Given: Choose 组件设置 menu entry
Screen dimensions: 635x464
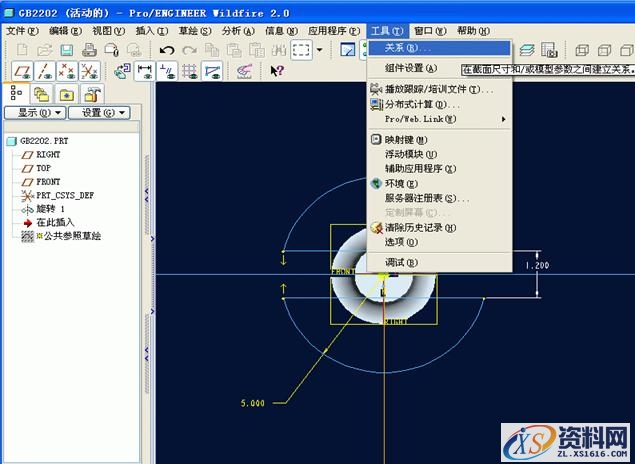Looking at the screenshot, I should click(439, 68).
